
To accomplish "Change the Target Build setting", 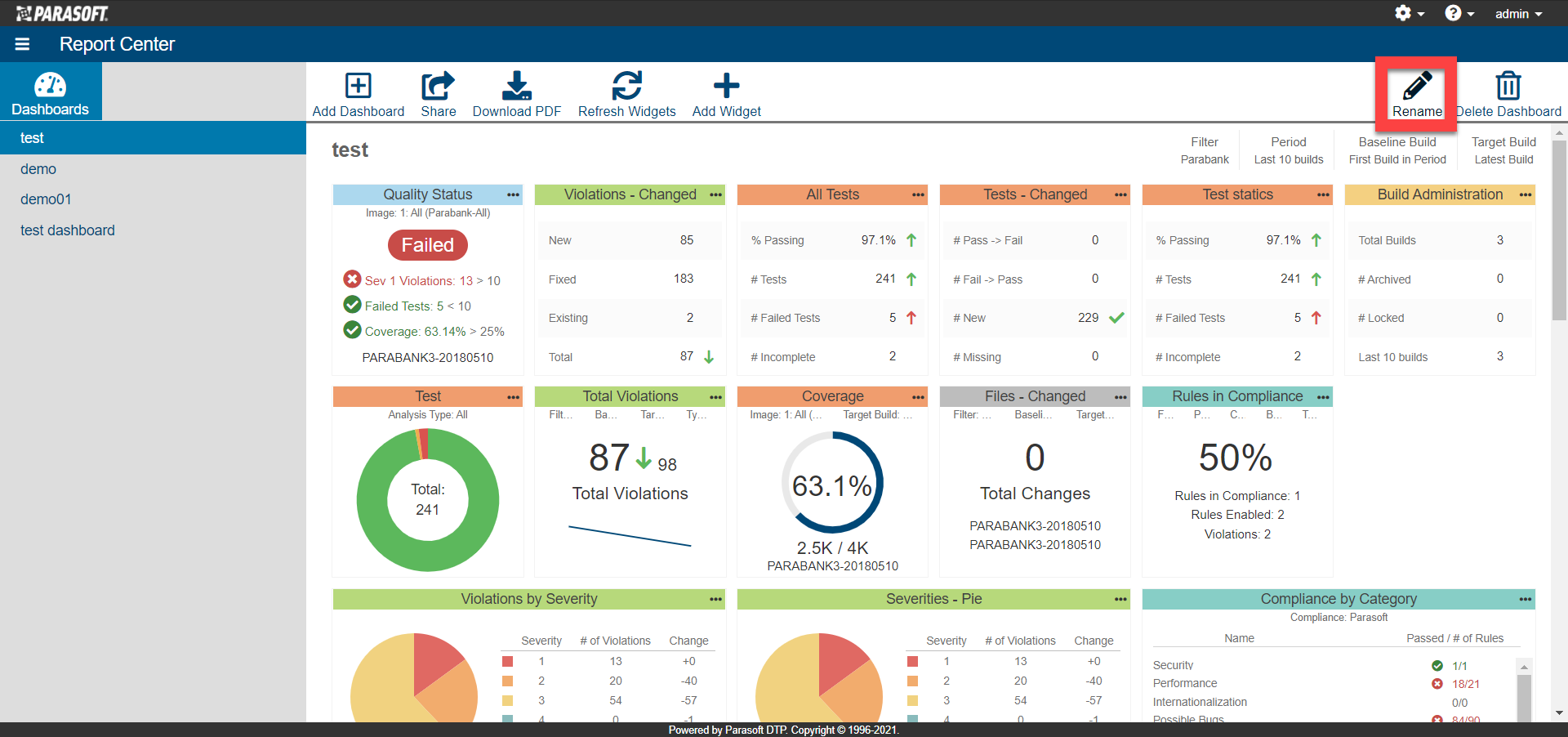I will (1503, 150).
